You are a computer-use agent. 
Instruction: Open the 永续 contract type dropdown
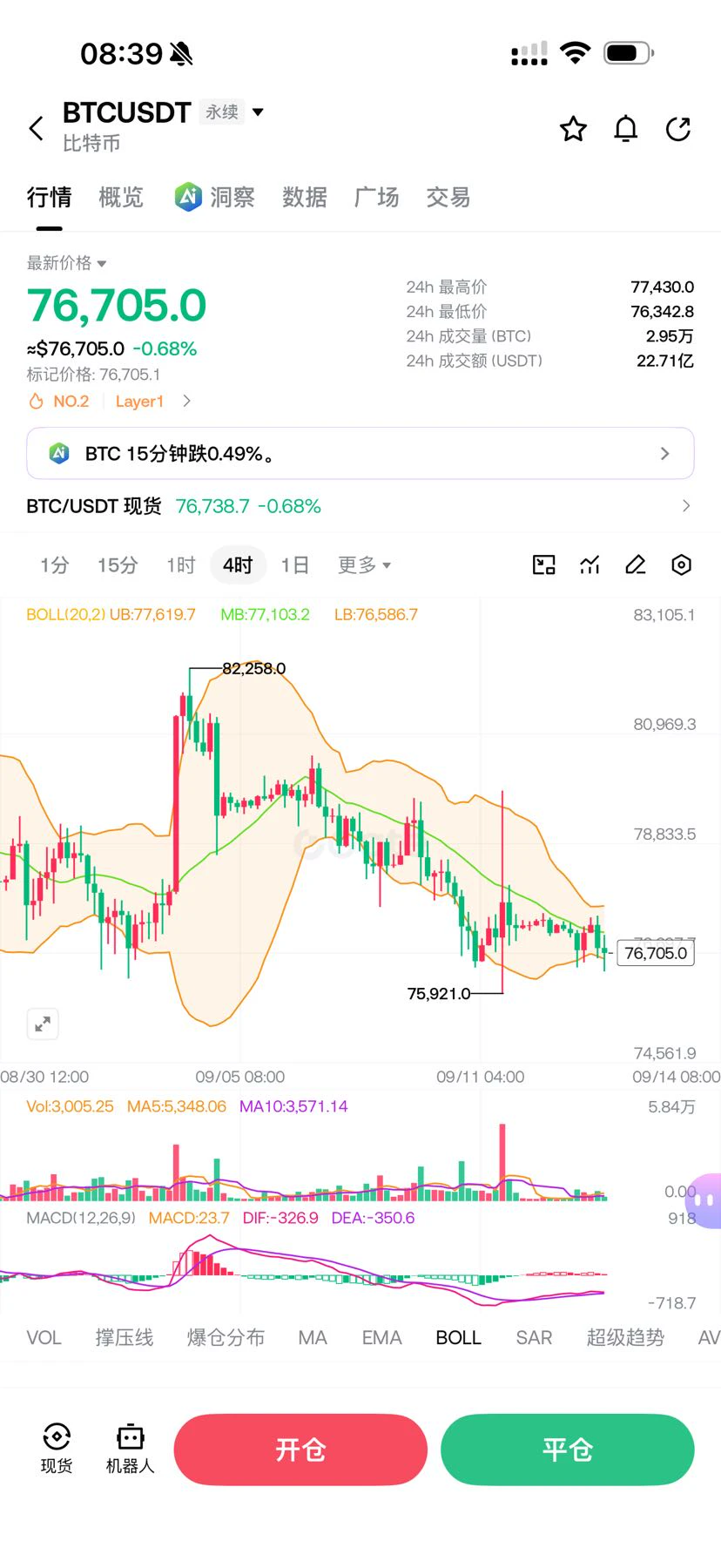pos(232,112)
